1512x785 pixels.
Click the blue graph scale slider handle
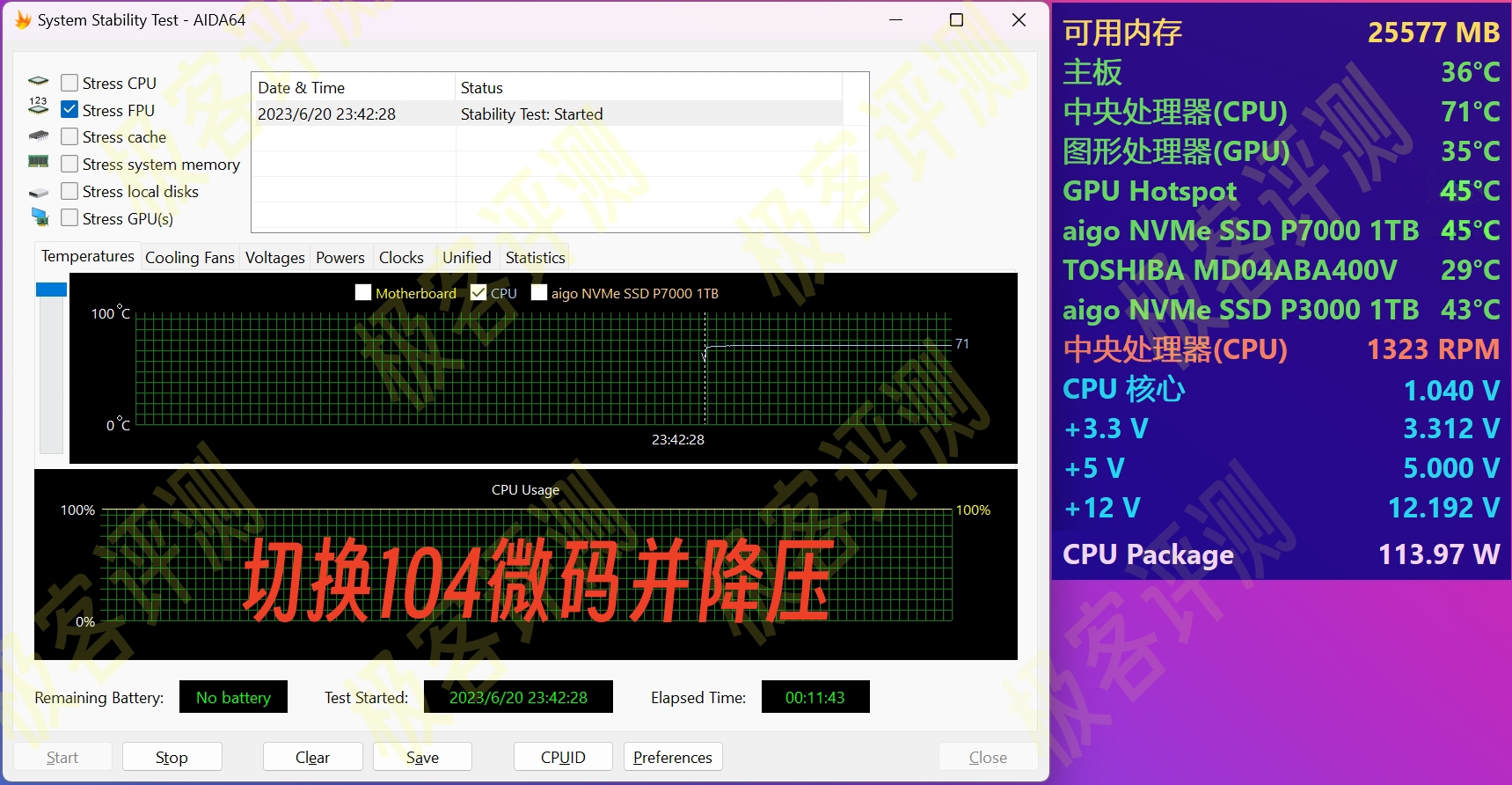click(51, 290)
